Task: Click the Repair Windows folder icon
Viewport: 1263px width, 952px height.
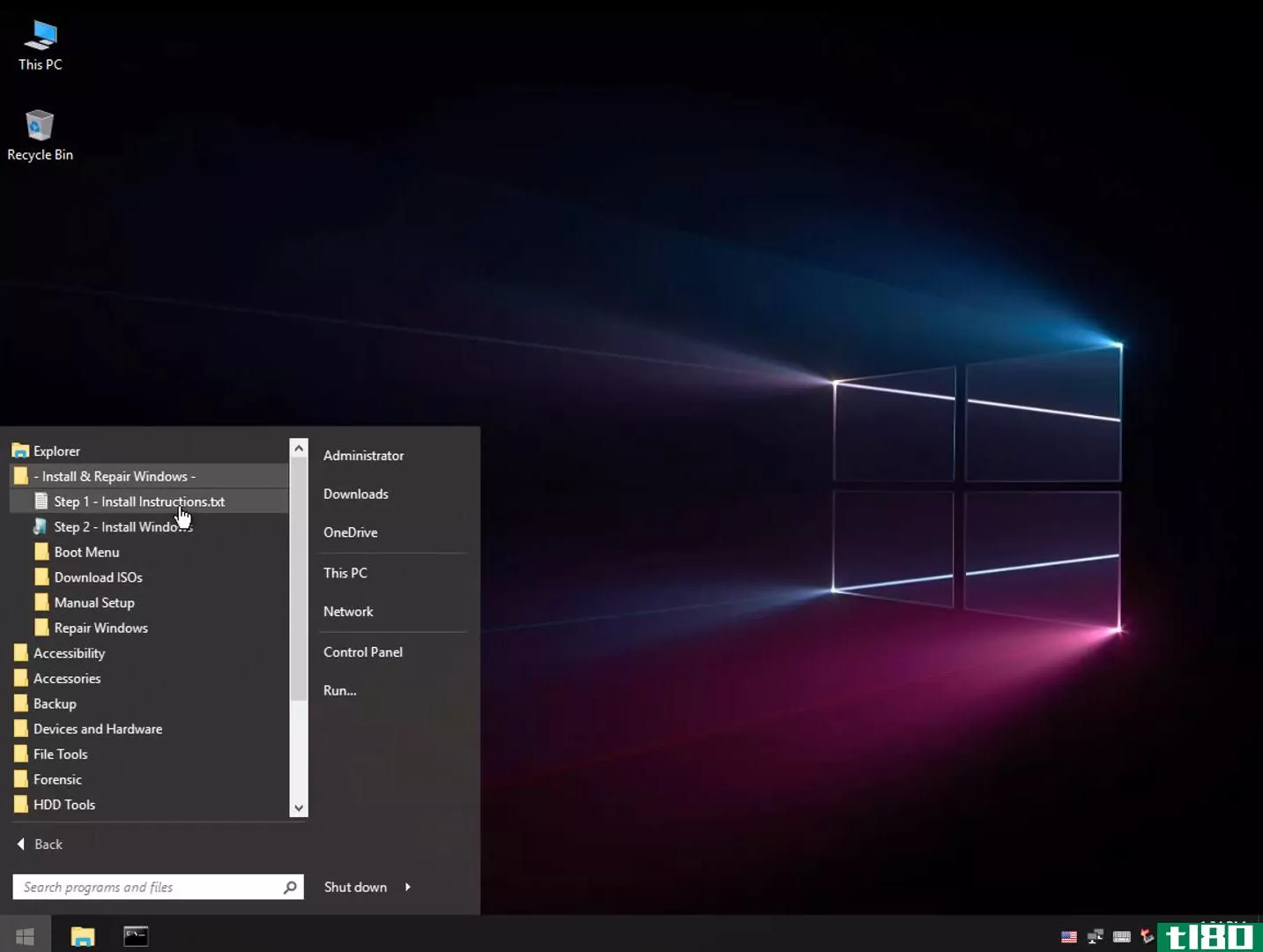Action: [x=41, y=628]
